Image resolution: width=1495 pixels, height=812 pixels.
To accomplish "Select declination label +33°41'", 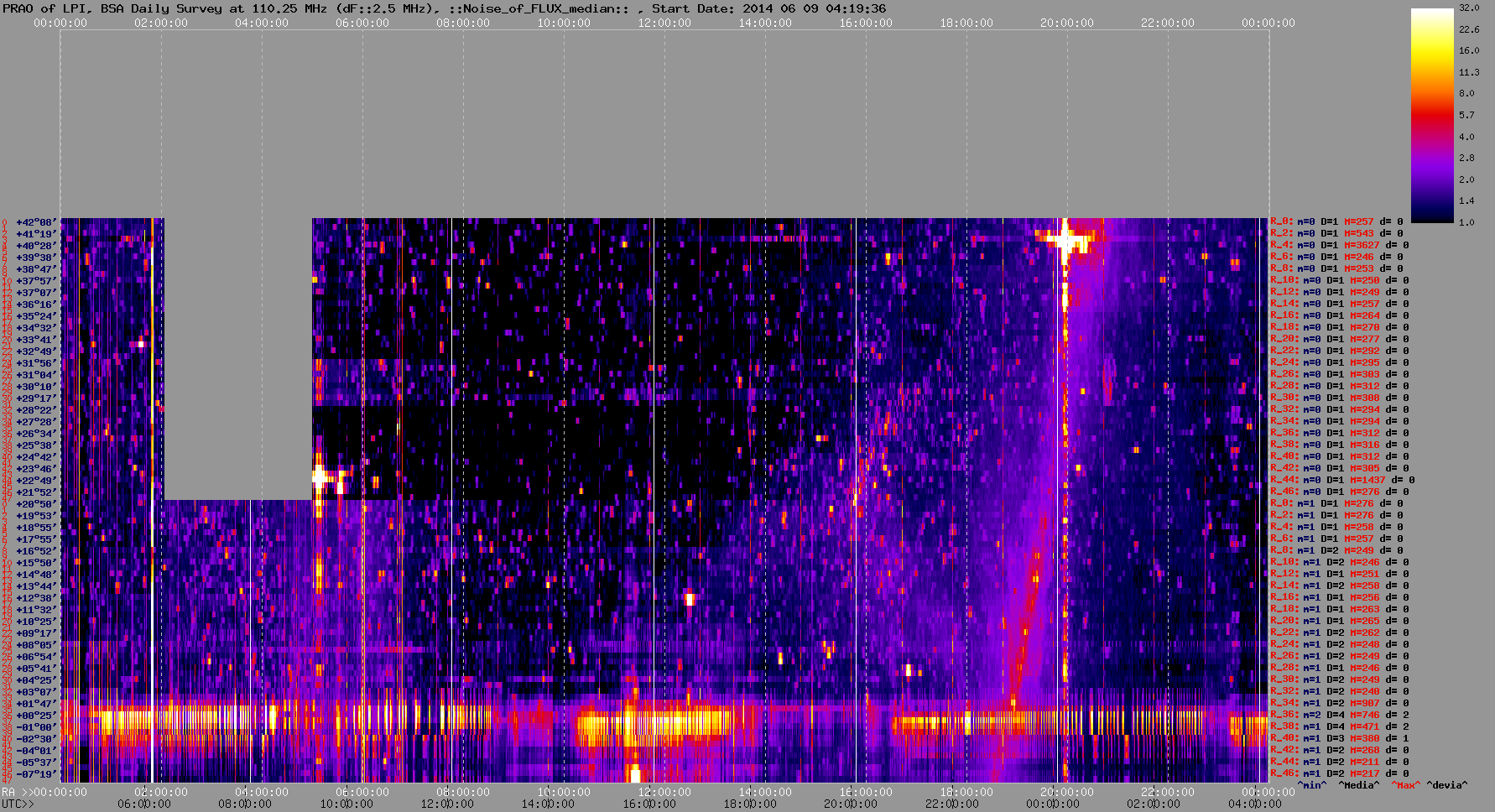I will tap(36, 340).
